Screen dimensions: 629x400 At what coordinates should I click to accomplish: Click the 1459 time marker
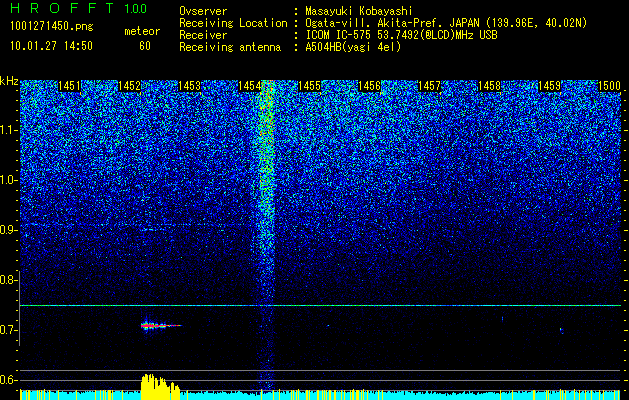point(549,86)
